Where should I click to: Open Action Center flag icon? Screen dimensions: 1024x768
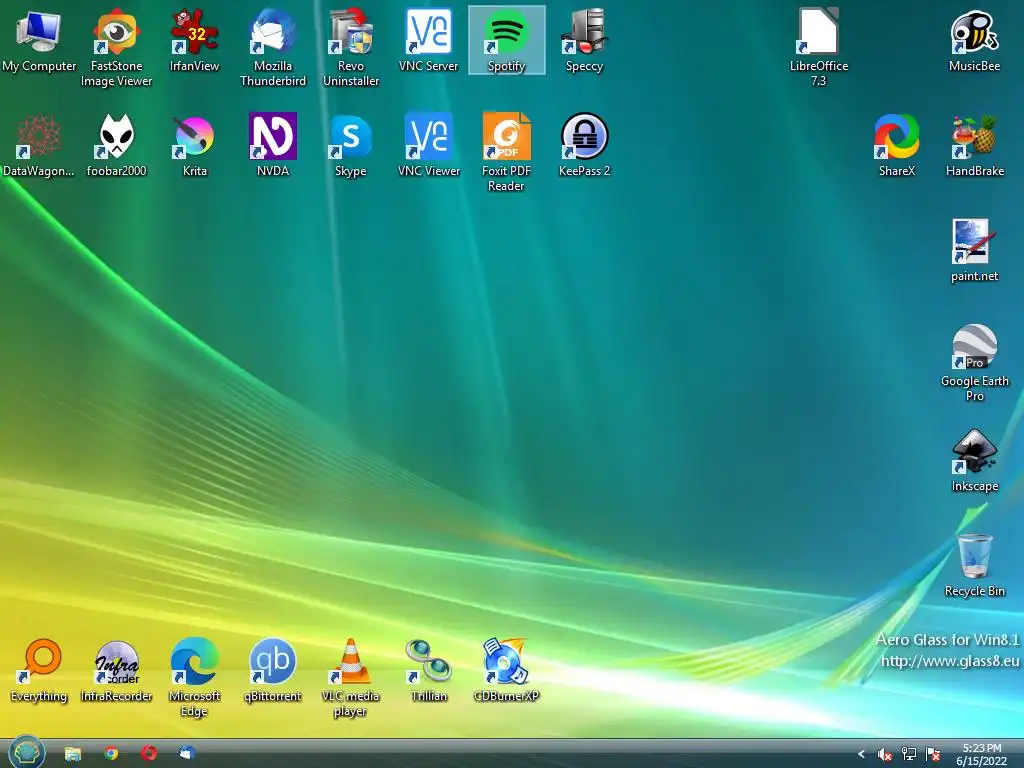(x=933, y=754)
